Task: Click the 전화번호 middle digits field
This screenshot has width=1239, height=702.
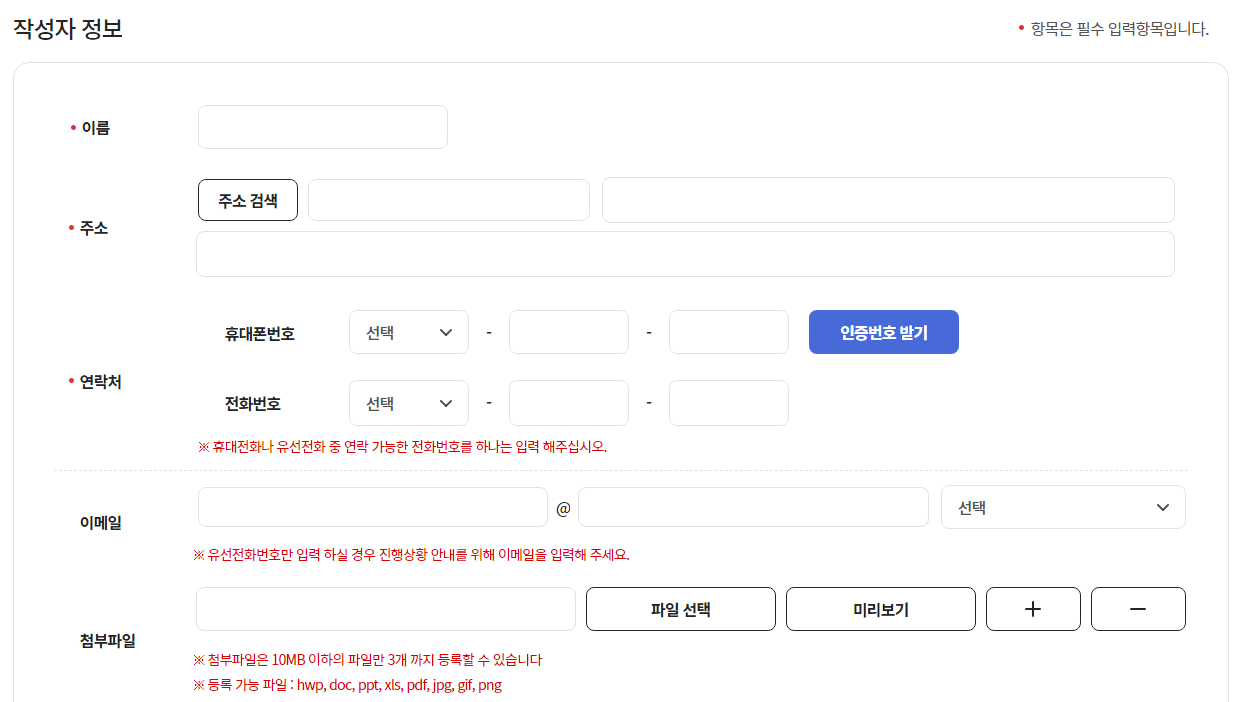Action: click(569, 403)
